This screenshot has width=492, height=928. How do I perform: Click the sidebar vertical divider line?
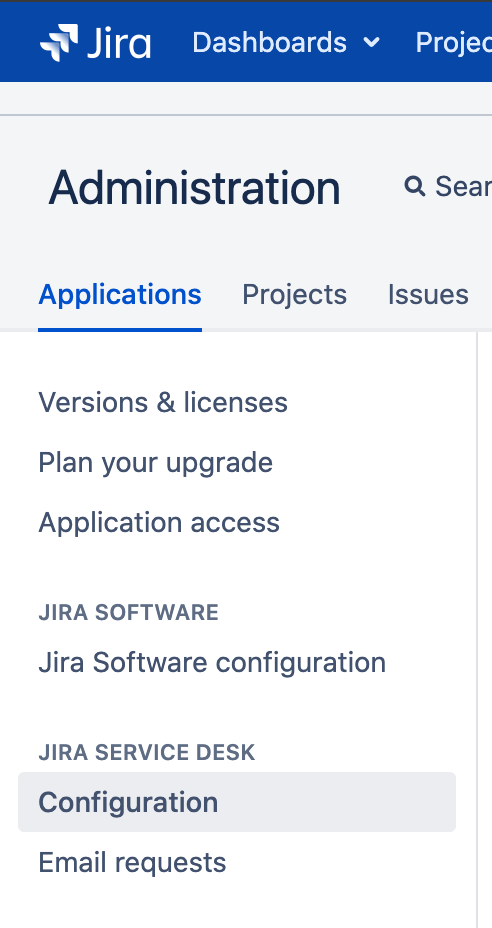477,630
